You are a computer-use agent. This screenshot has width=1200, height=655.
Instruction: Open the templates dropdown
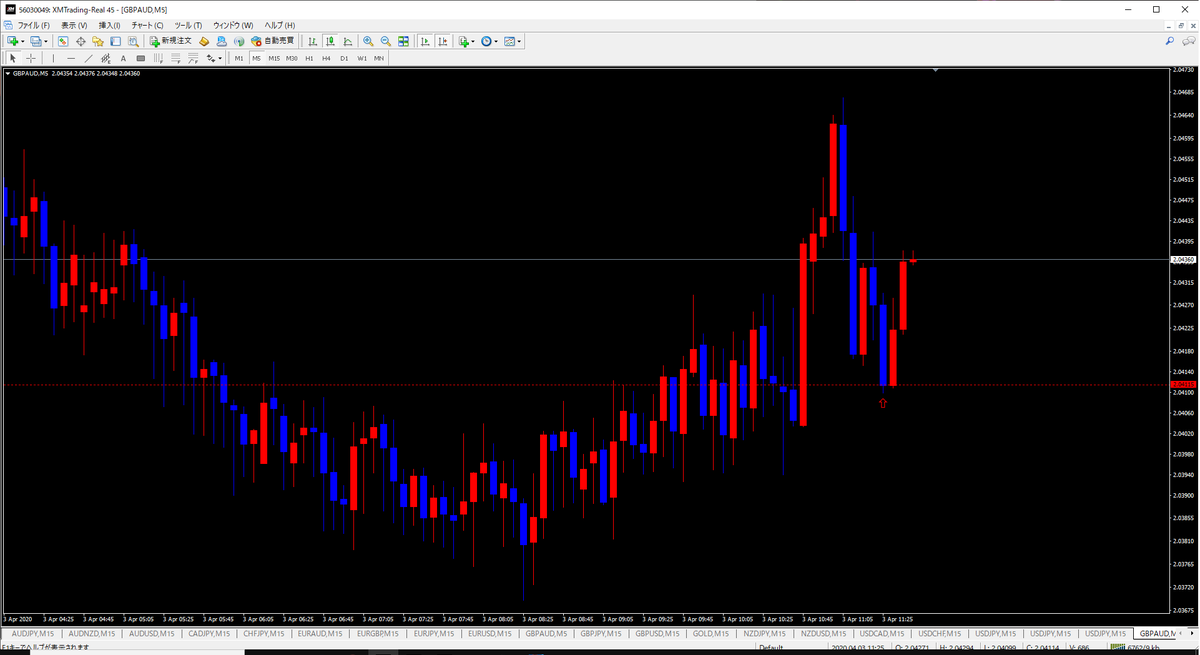(x=512, y=41)
